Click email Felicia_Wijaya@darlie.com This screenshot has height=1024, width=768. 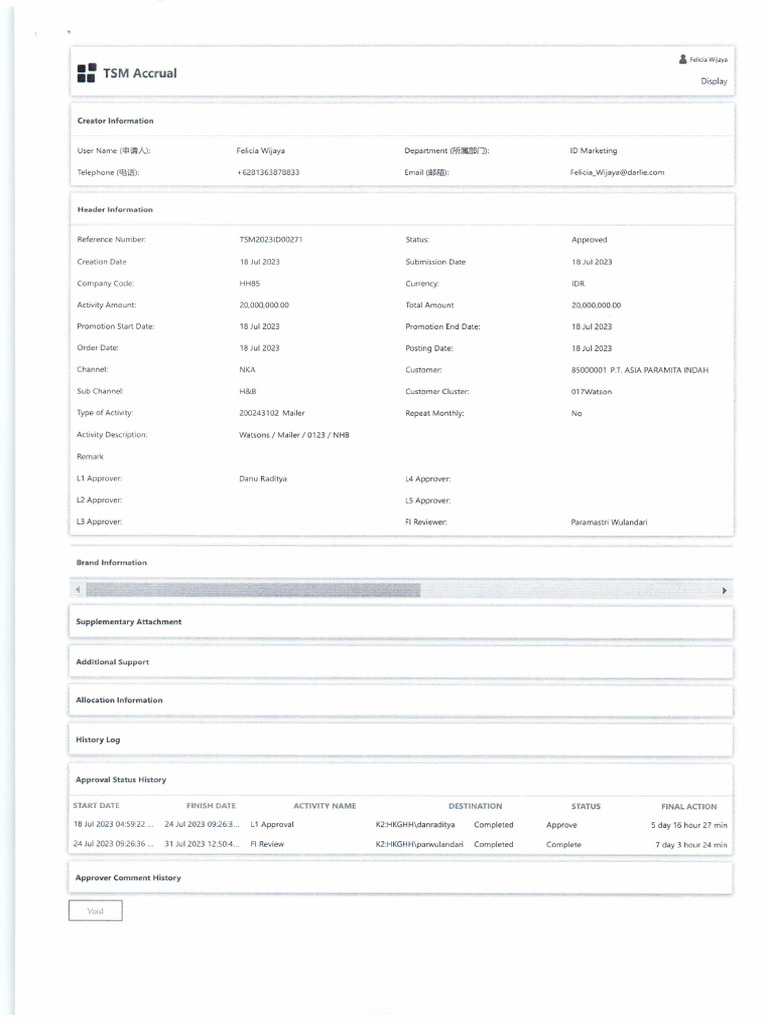(617, 172)
